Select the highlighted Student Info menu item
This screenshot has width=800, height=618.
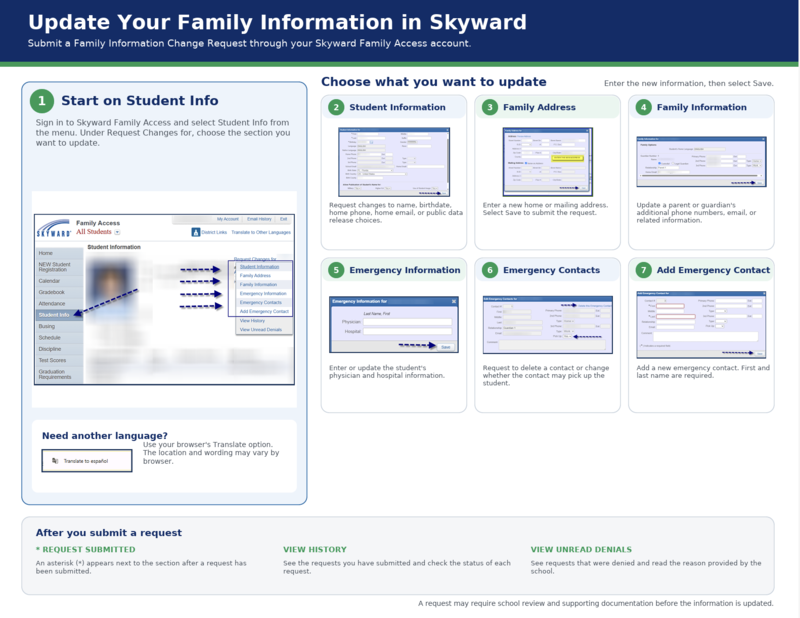pyautogui.click(x=59, y=315)
